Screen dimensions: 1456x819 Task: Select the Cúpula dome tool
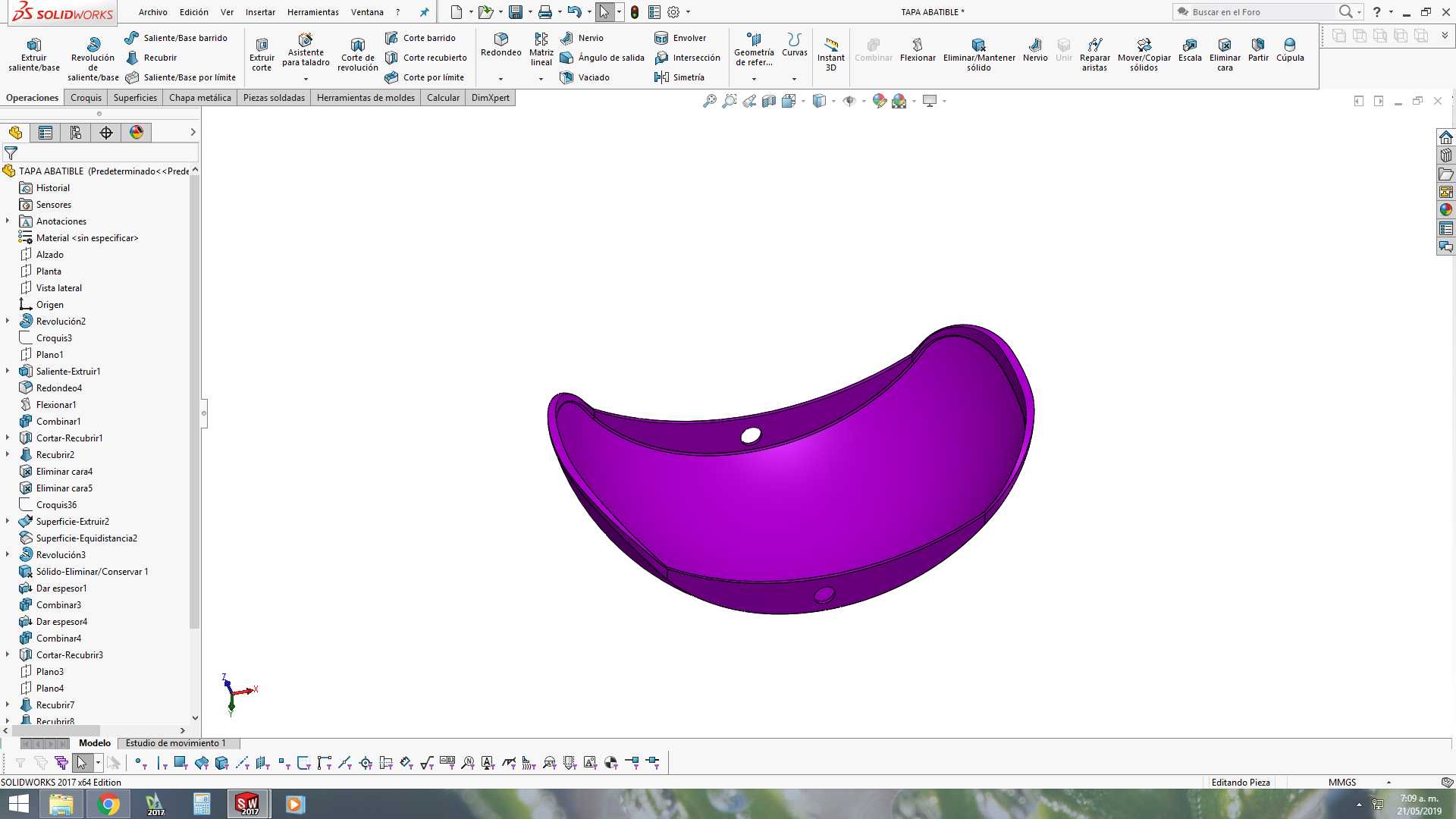pos(1290,50)
